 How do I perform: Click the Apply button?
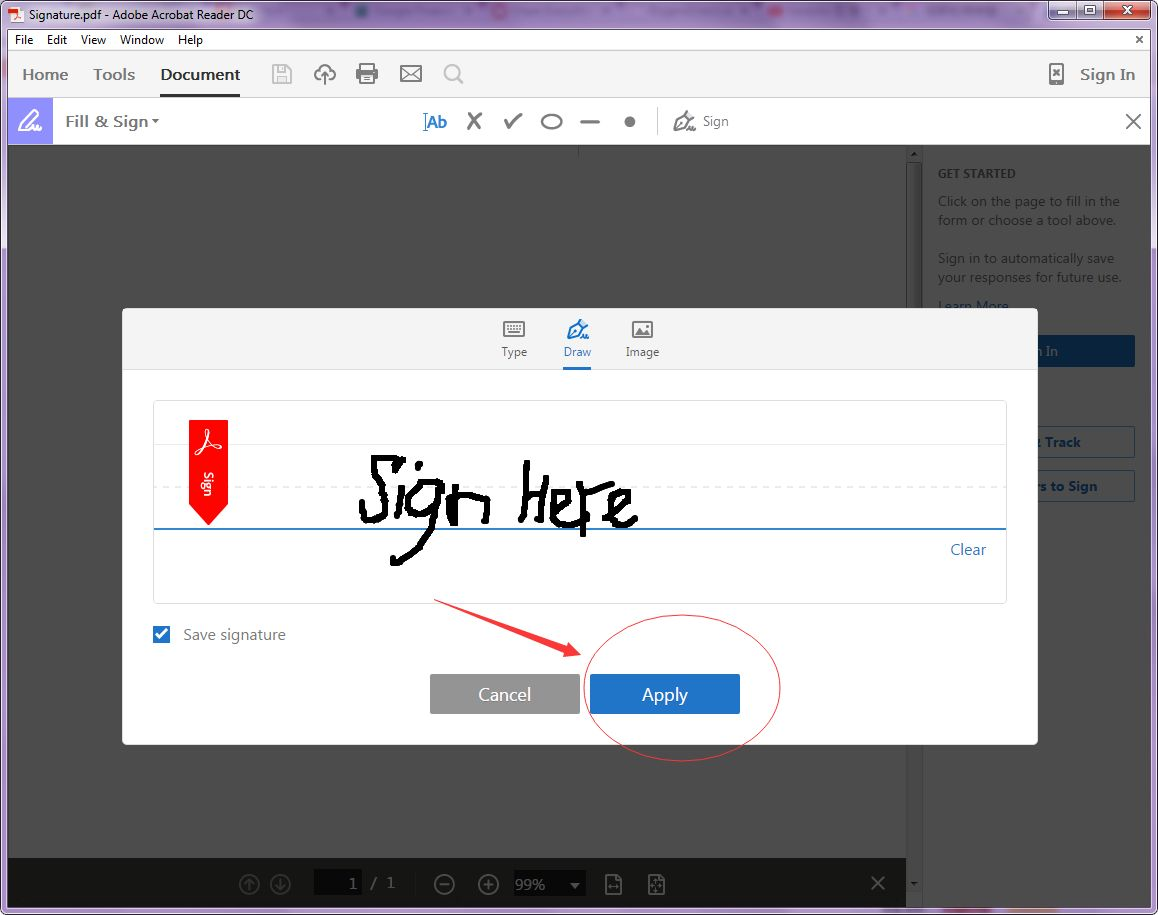tap(665, 694)
